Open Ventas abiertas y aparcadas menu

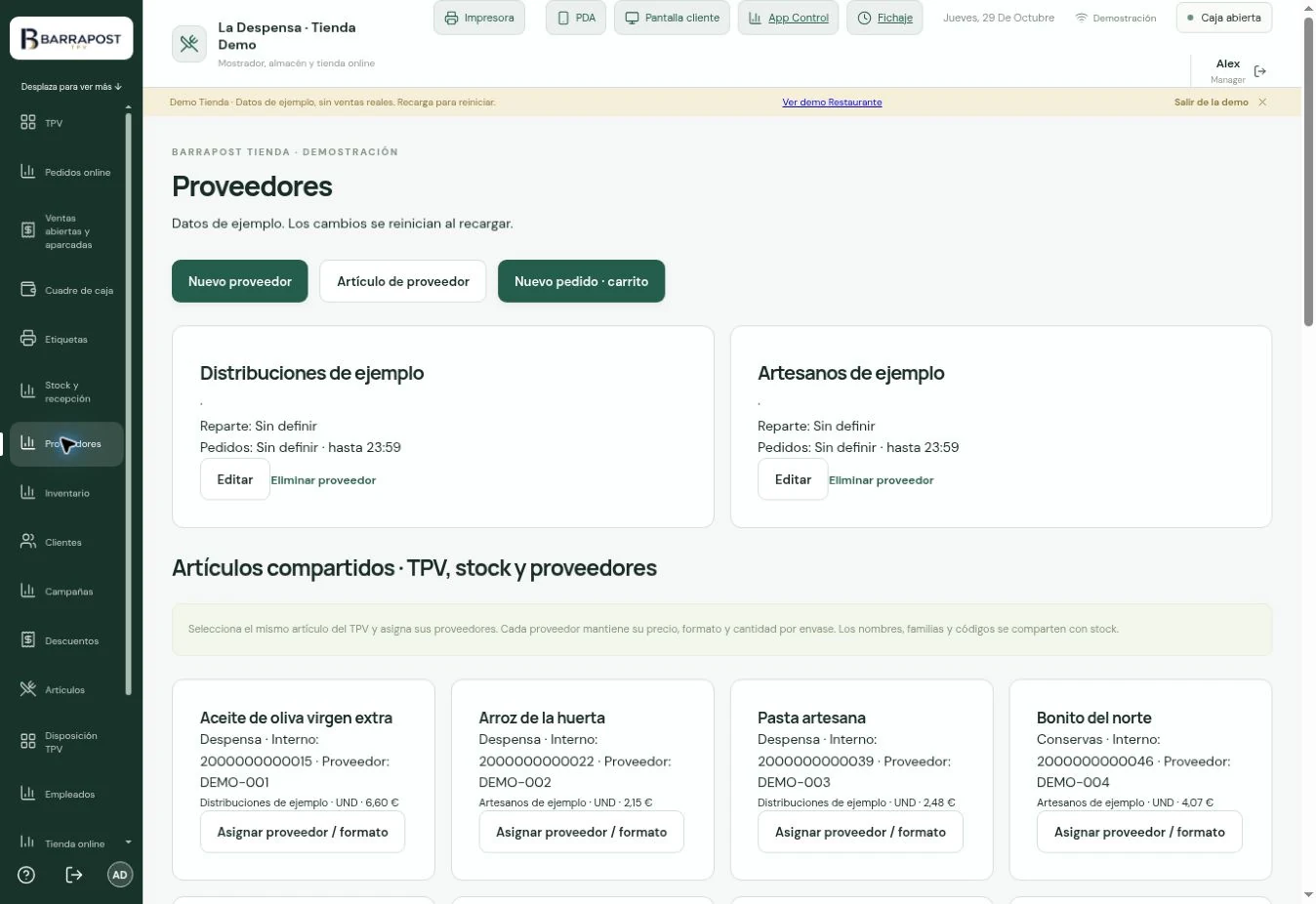tap(67, 231)
